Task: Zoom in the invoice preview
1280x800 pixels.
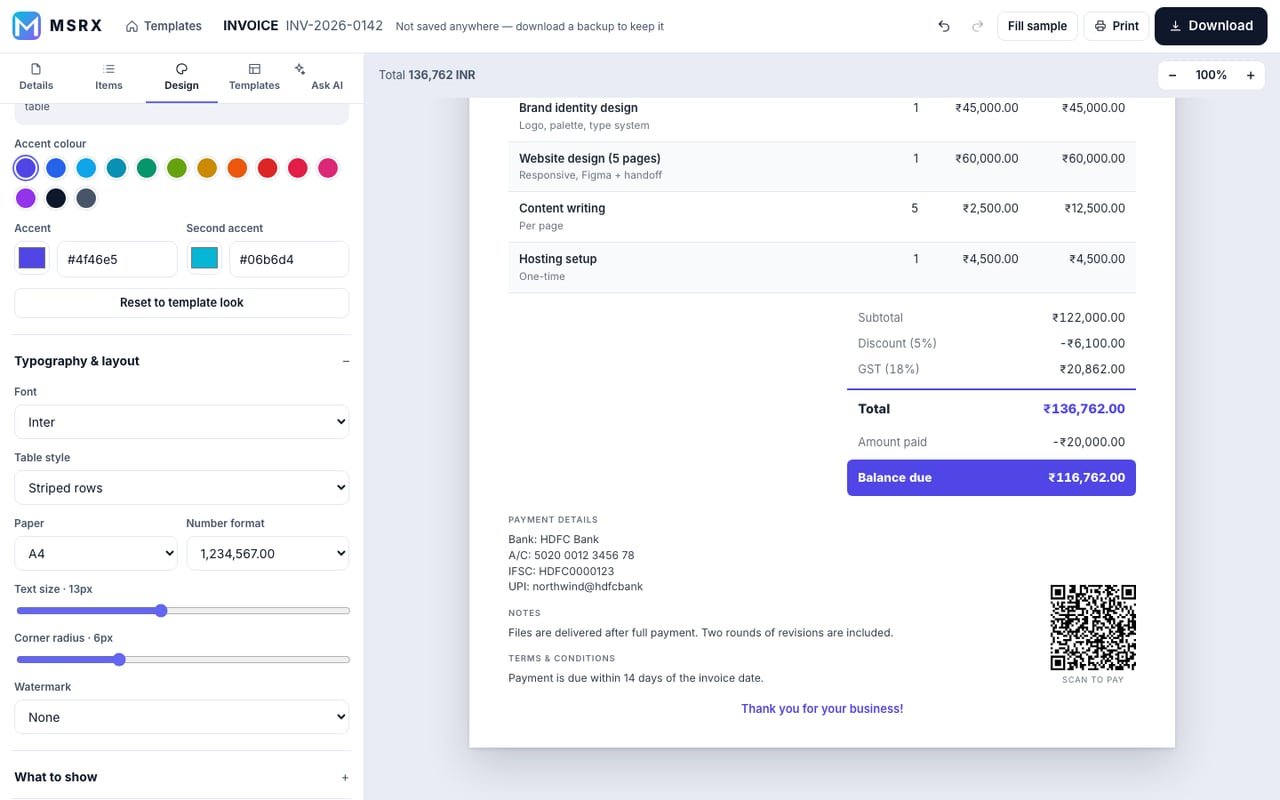Action: click(x=1250, y=75)
